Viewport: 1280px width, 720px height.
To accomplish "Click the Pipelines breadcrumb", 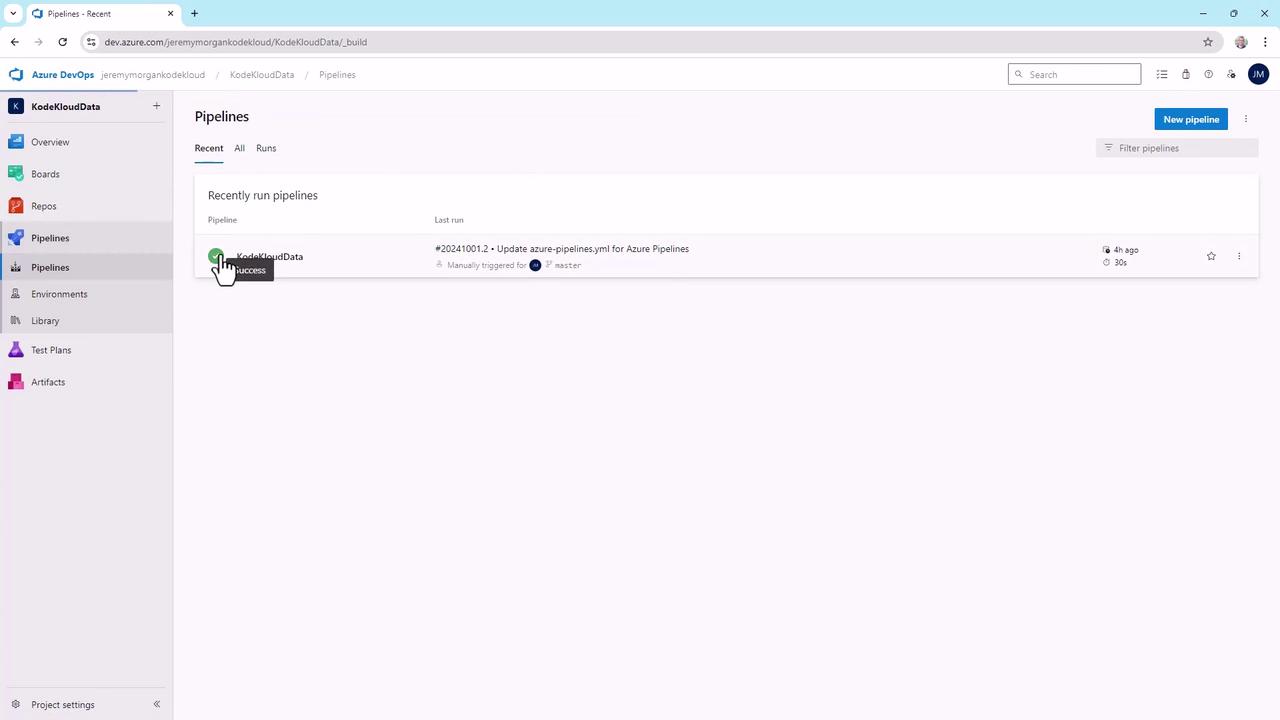I will (x=337, y=75).
